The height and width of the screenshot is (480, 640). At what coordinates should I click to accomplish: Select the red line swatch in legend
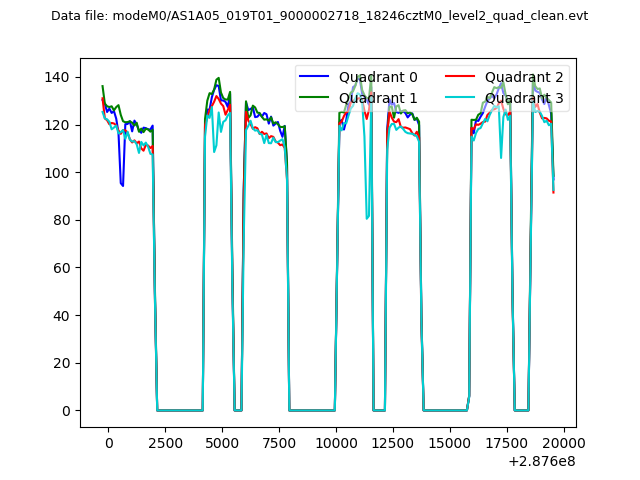point(462,78)
